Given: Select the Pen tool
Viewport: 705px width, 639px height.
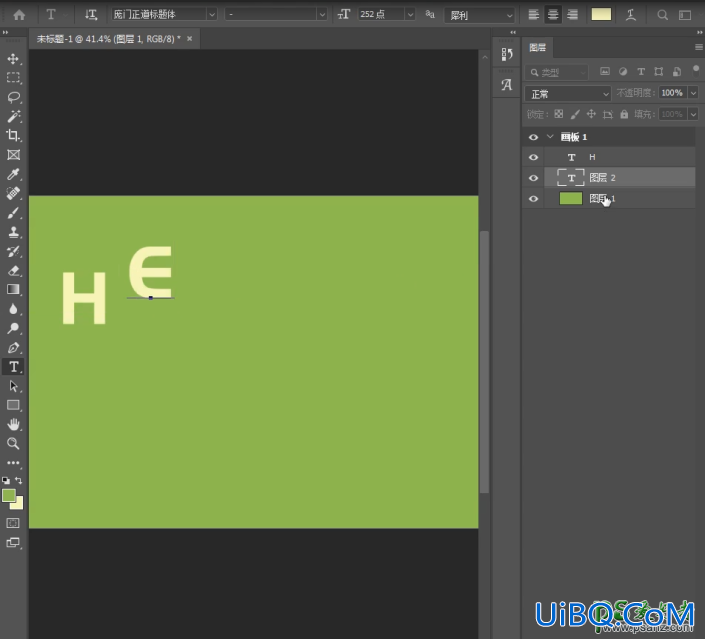Looking at the screenshot, I should (x=13, y=348).
